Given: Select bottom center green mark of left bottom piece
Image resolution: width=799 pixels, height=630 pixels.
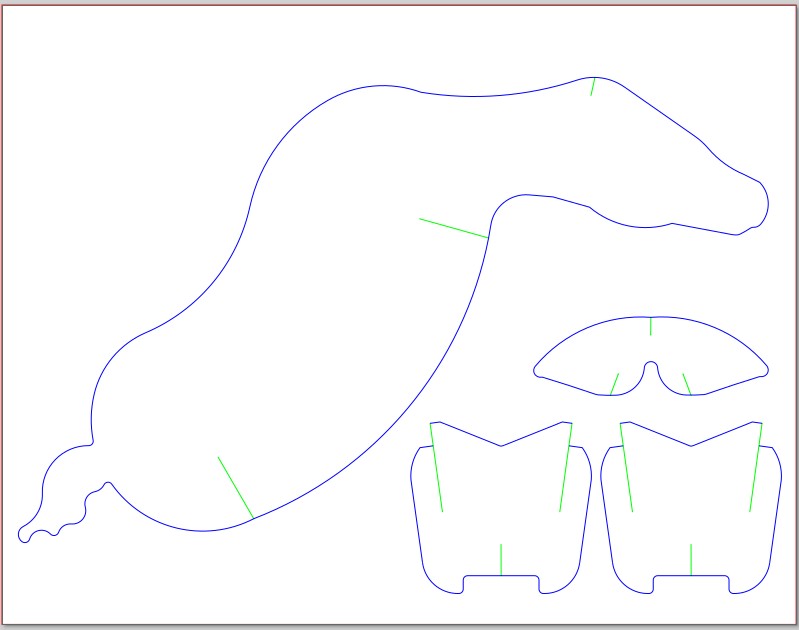Looking at the screenshot, I should point(500,560).
